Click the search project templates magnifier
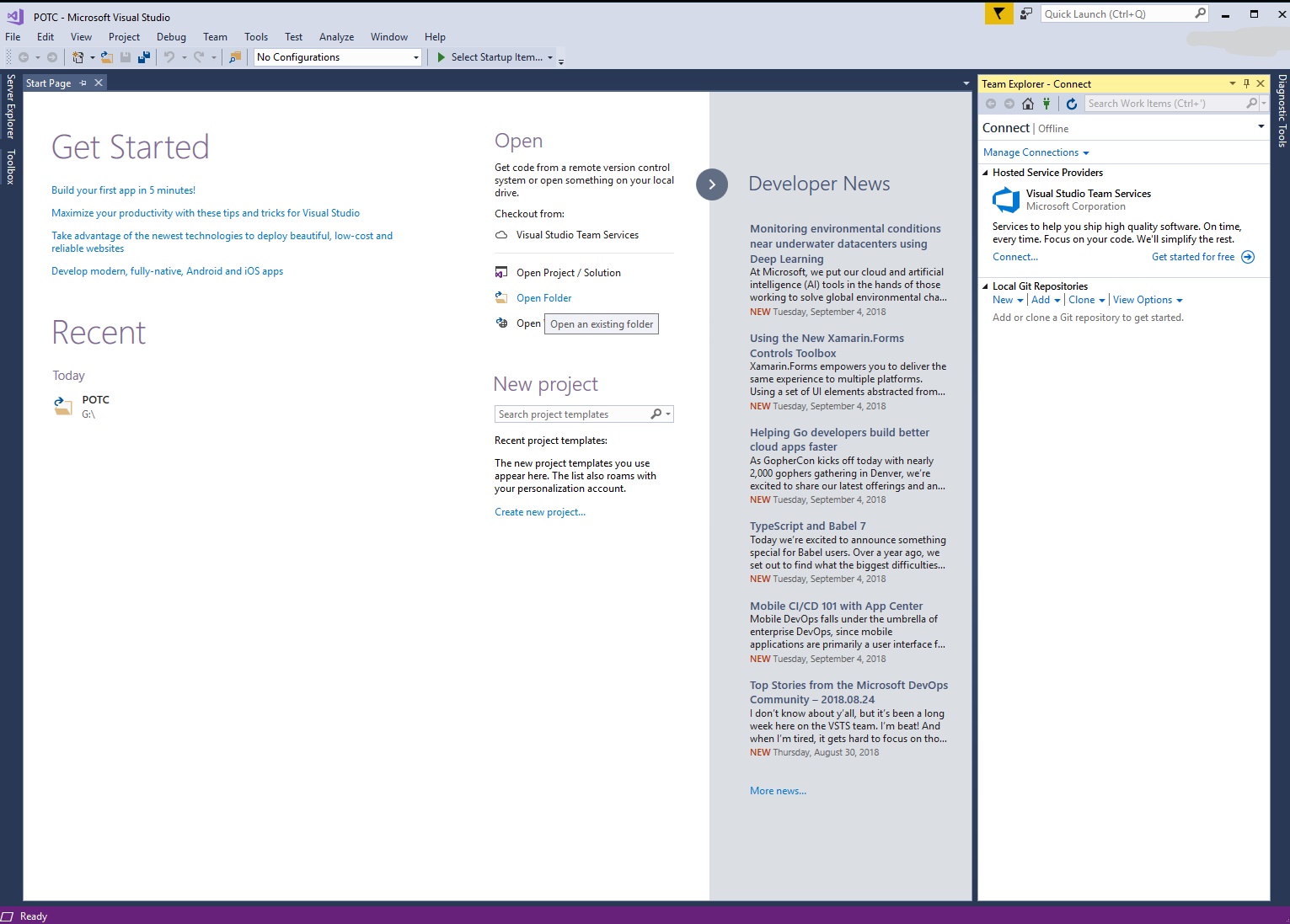 [656, 414]
